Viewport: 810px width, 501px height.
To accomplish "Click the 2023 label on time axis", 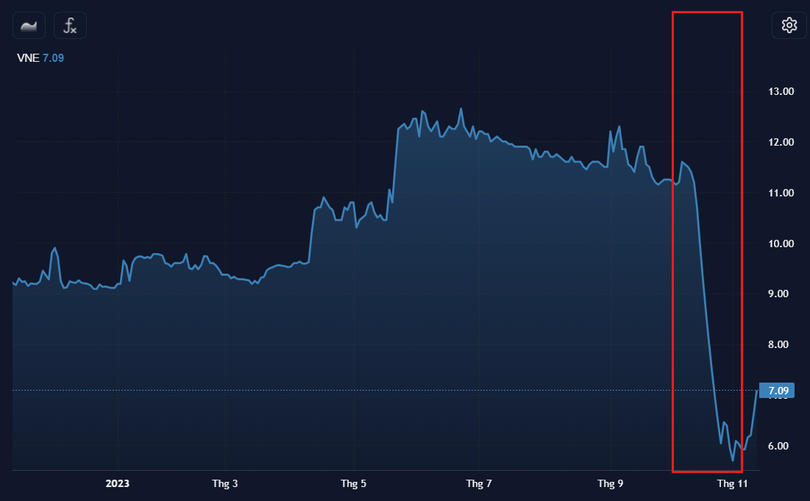I will [118, 484].
